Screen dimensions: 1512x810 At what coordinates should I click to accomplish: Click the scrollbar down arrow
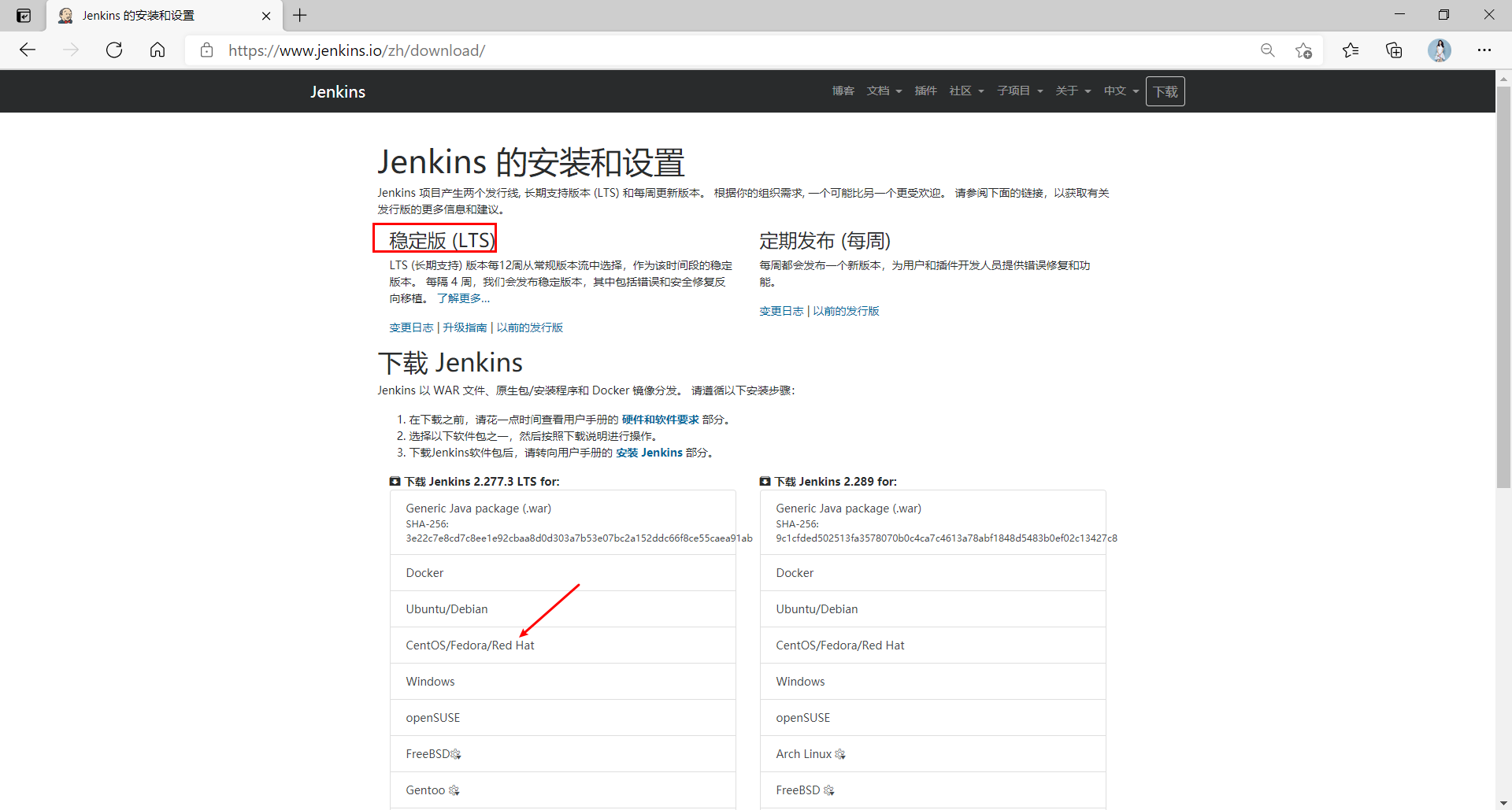pyautogui.click(x=1503, y=802)
